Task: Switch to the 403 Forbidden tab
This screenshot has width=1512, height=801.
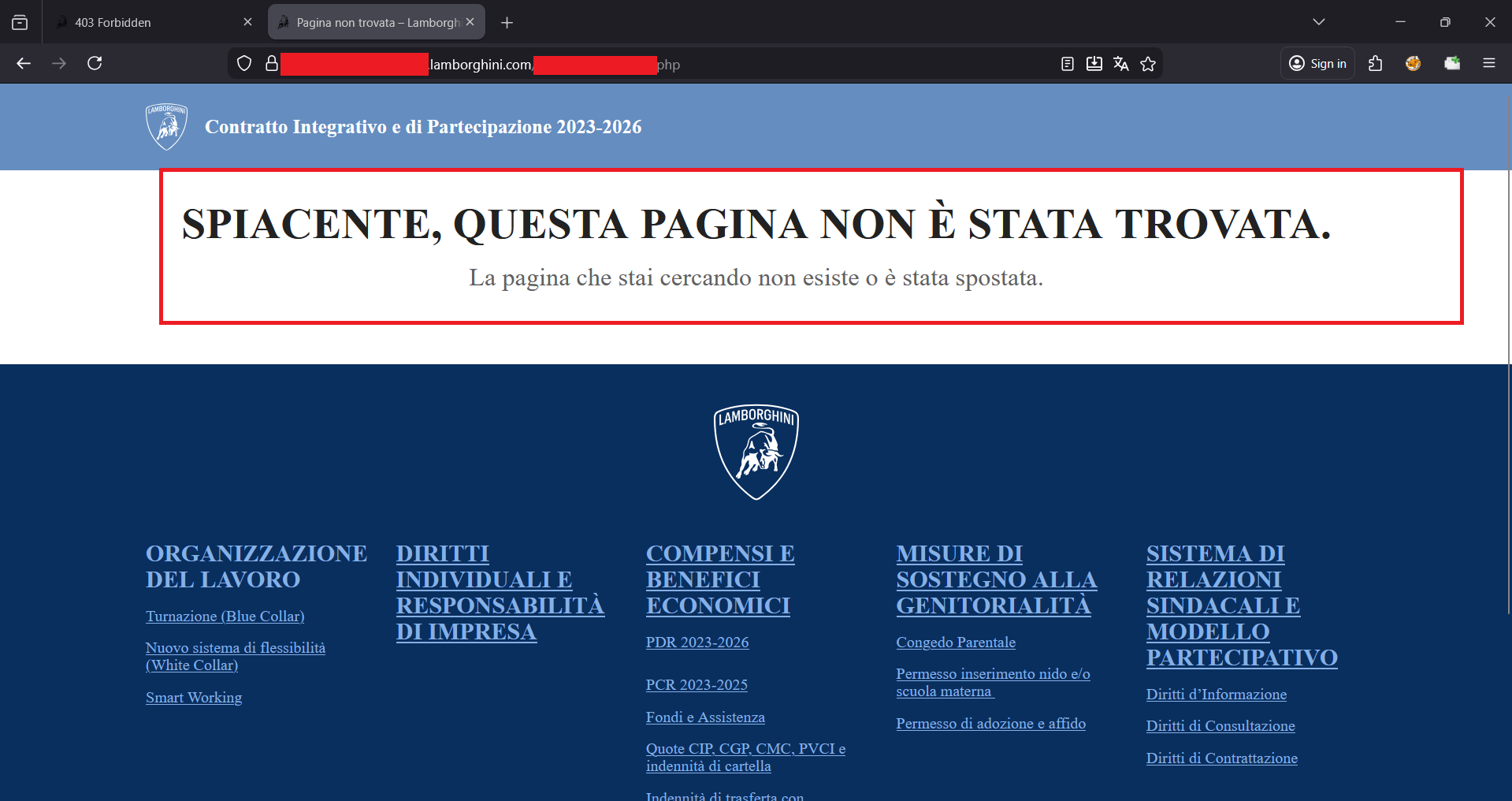Action: (x=154, y=22)
